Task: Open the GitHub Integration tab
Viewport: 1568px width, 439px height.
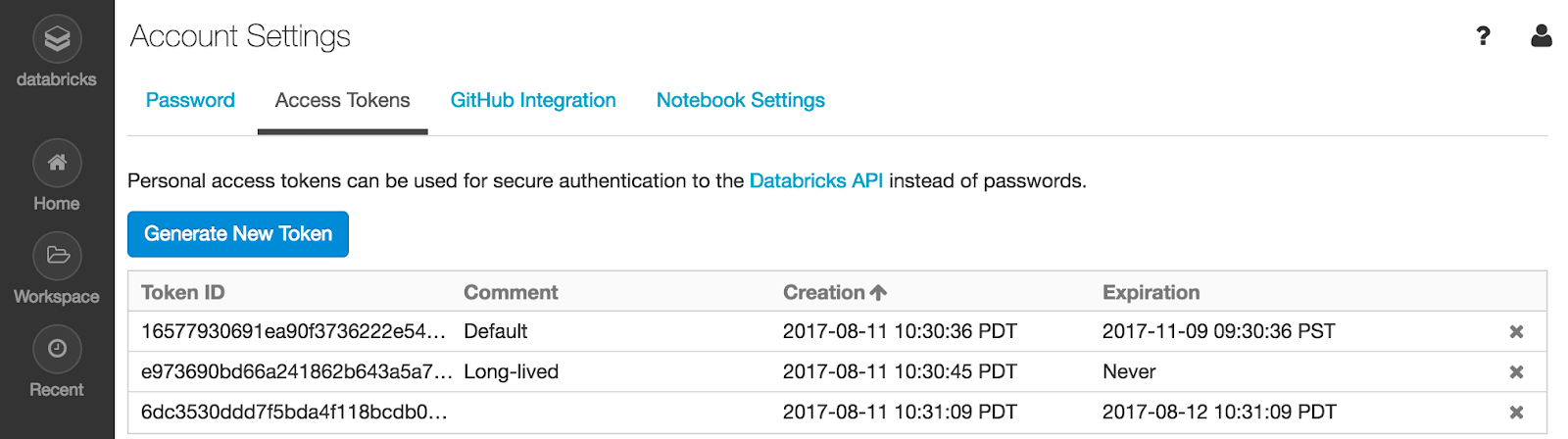Action: click(533, 100)
